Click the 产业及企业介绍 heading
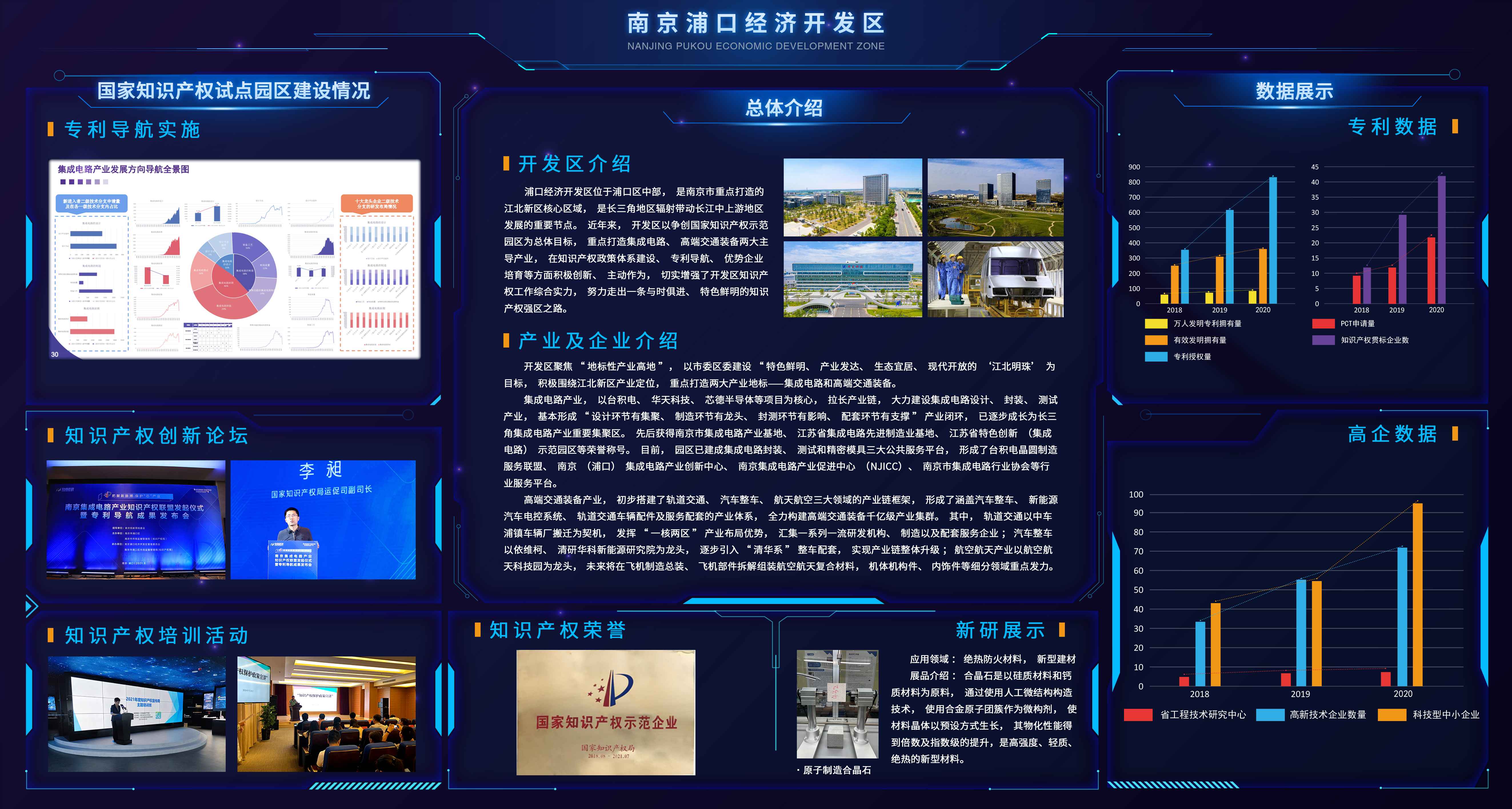1512x809 pixels. coord(598,340)
